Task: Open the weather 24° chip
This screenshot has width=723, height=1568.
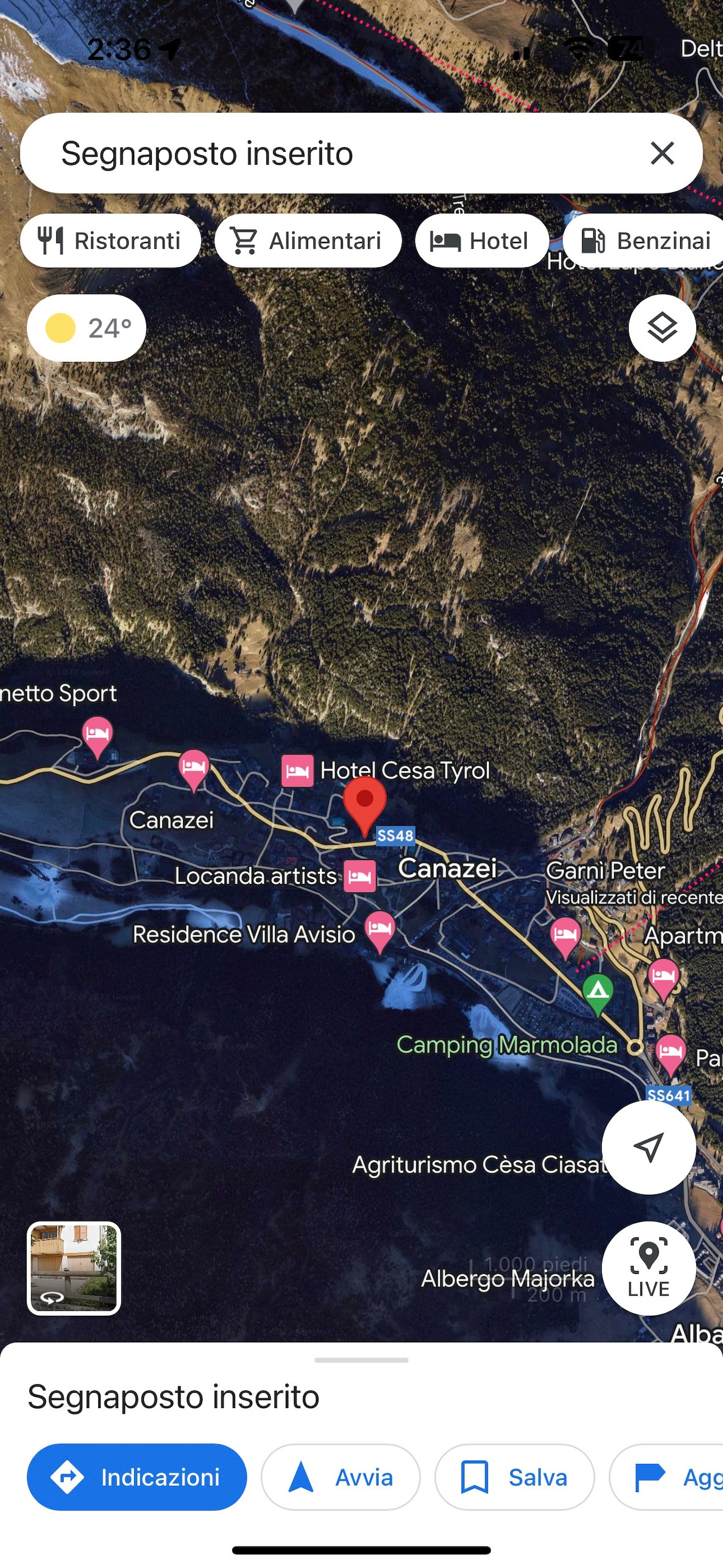Action: tap(86, 328)
